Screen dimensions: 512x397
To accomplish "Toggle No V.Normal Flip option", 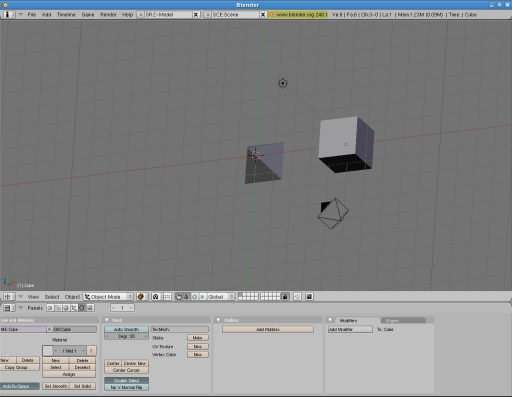I will click(x=126, y=387).
